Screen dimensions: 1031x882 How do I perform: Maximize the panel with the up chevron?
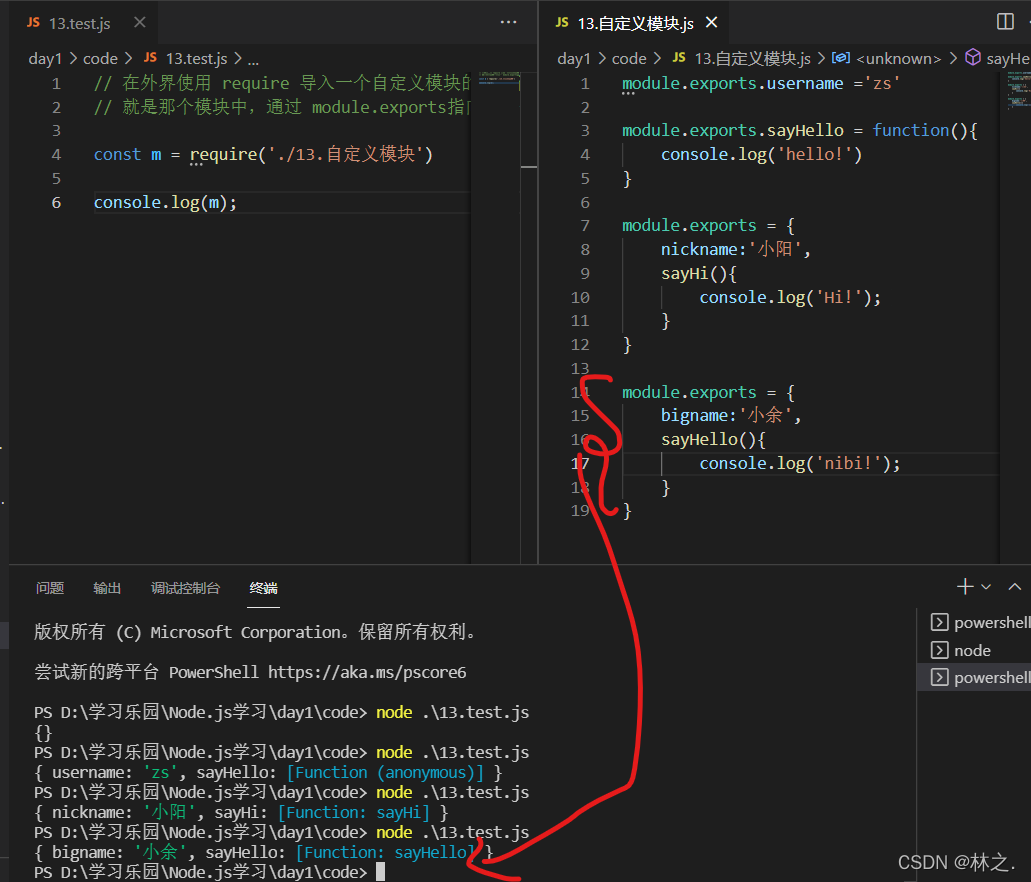[1015, 587]
